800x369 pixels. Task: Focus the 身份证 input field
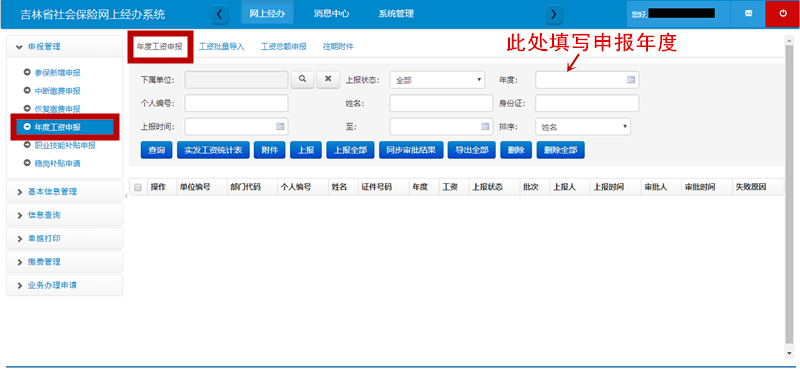click(587, 103)
